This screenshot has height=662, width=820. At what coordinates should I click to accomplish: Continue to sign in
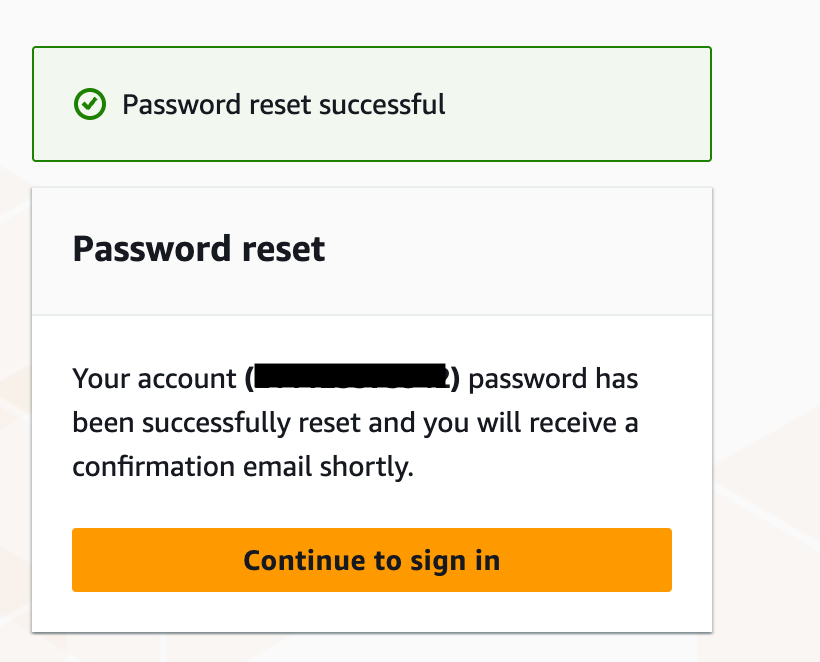click(x=372, y=560)
